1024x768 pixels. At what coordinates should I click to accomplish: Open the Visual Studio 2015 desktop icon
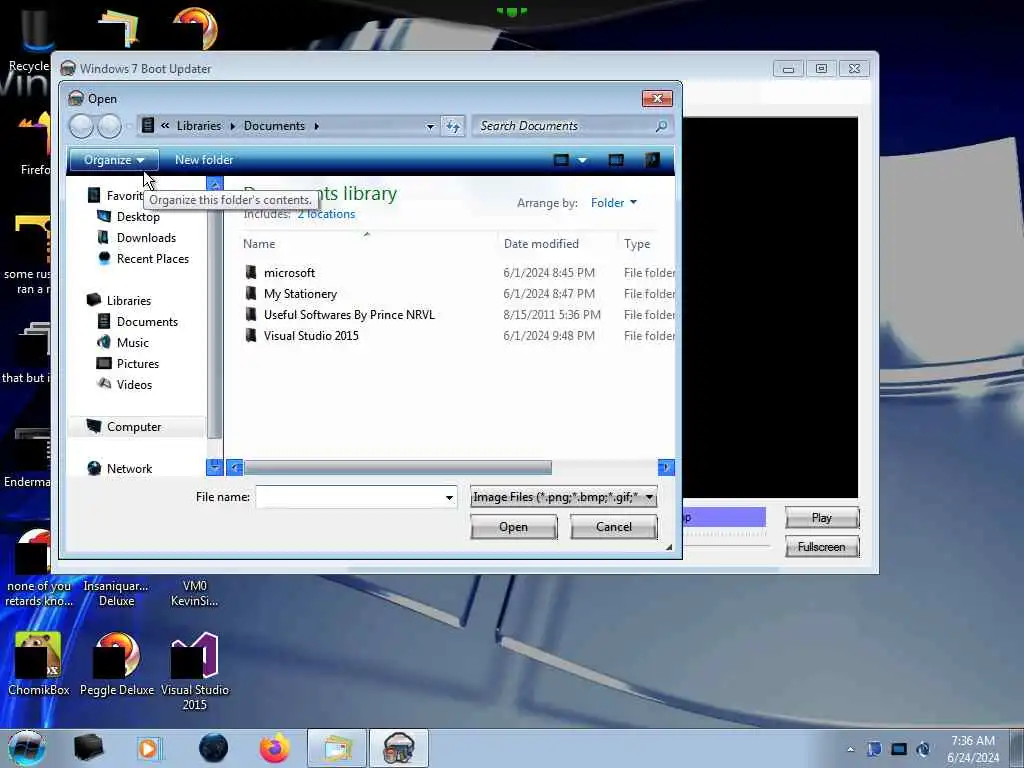tap(195, 671)
